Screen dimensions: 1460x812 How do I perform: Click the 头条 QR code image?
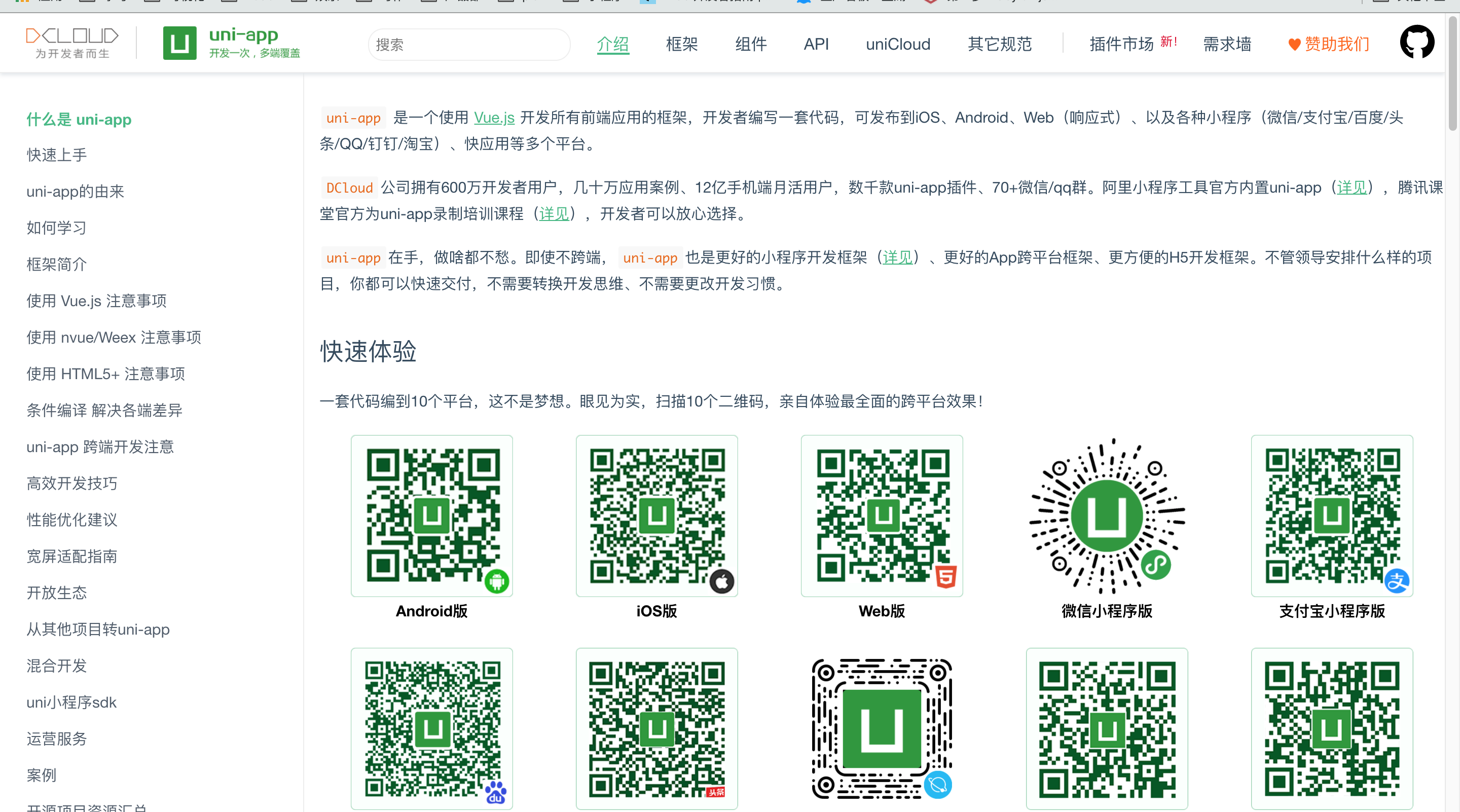[656, 728]
